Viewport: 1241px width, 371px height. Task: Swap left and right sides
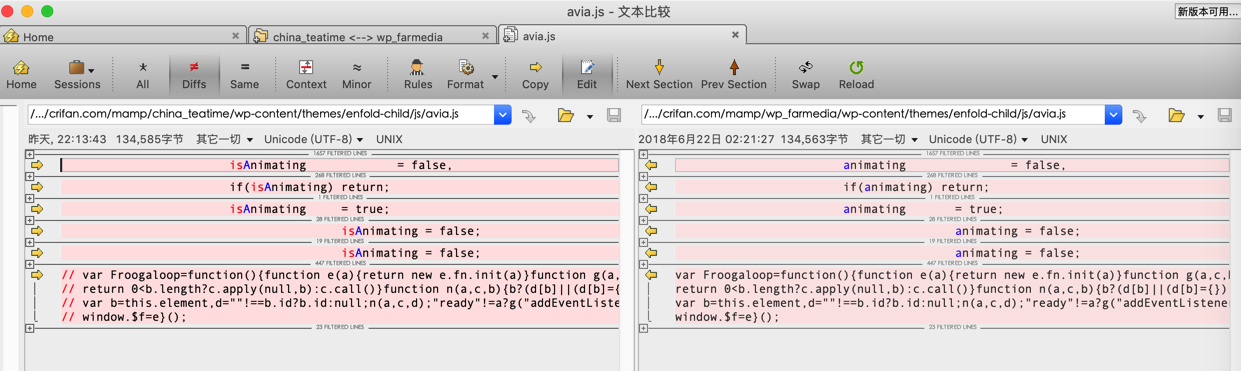point(805,68)
